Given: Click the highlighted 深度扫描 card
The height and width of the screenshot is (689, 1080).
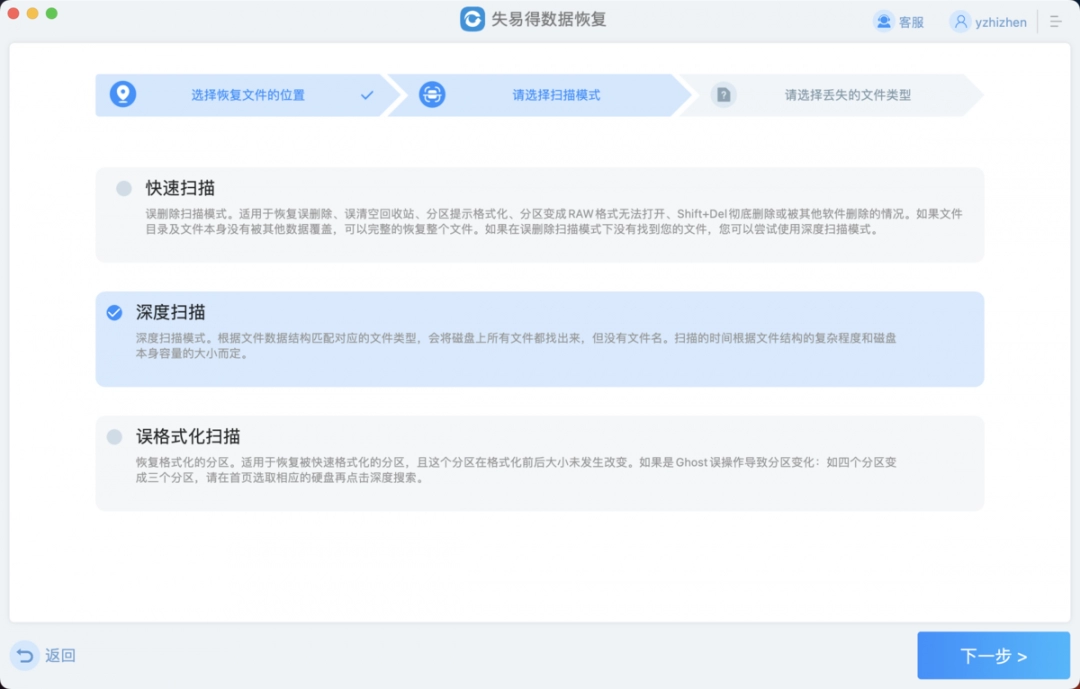Looking at the screenshot, I should point(540,337).
